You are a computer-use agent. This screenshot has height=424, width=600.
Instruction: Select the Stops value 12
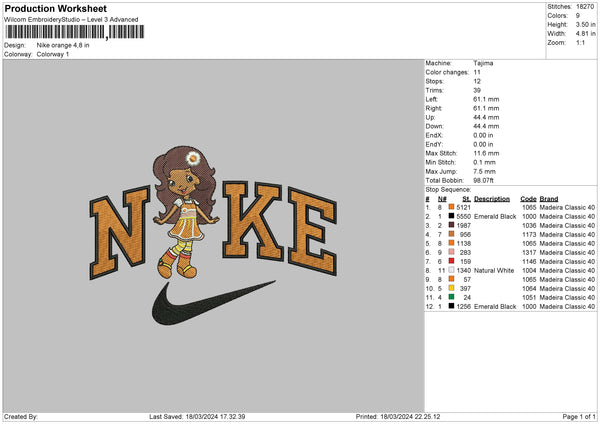477,81
